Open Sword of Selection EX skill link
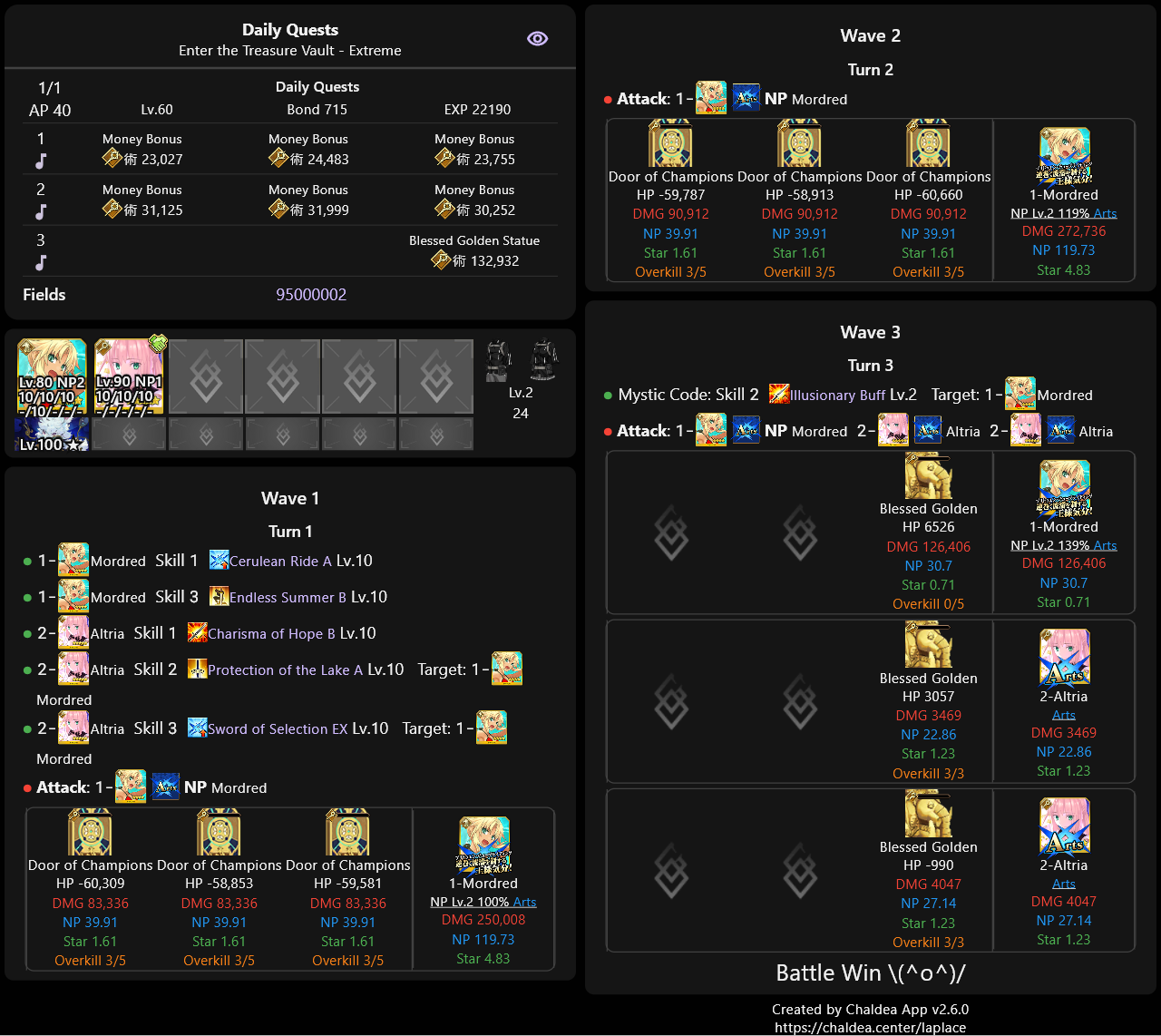The image size is (1161, 1036). (278, 728)
